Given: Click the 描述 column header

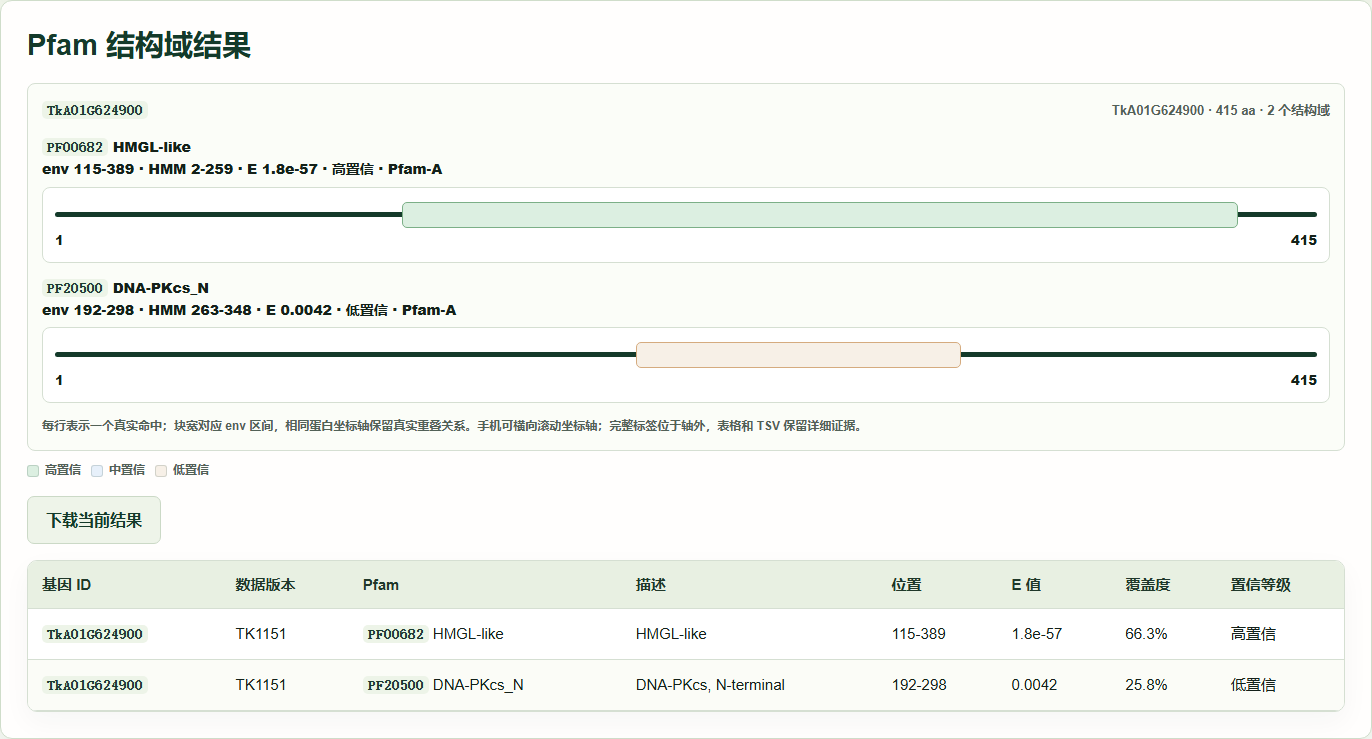Looking at the screenshot, I should 651,585.
